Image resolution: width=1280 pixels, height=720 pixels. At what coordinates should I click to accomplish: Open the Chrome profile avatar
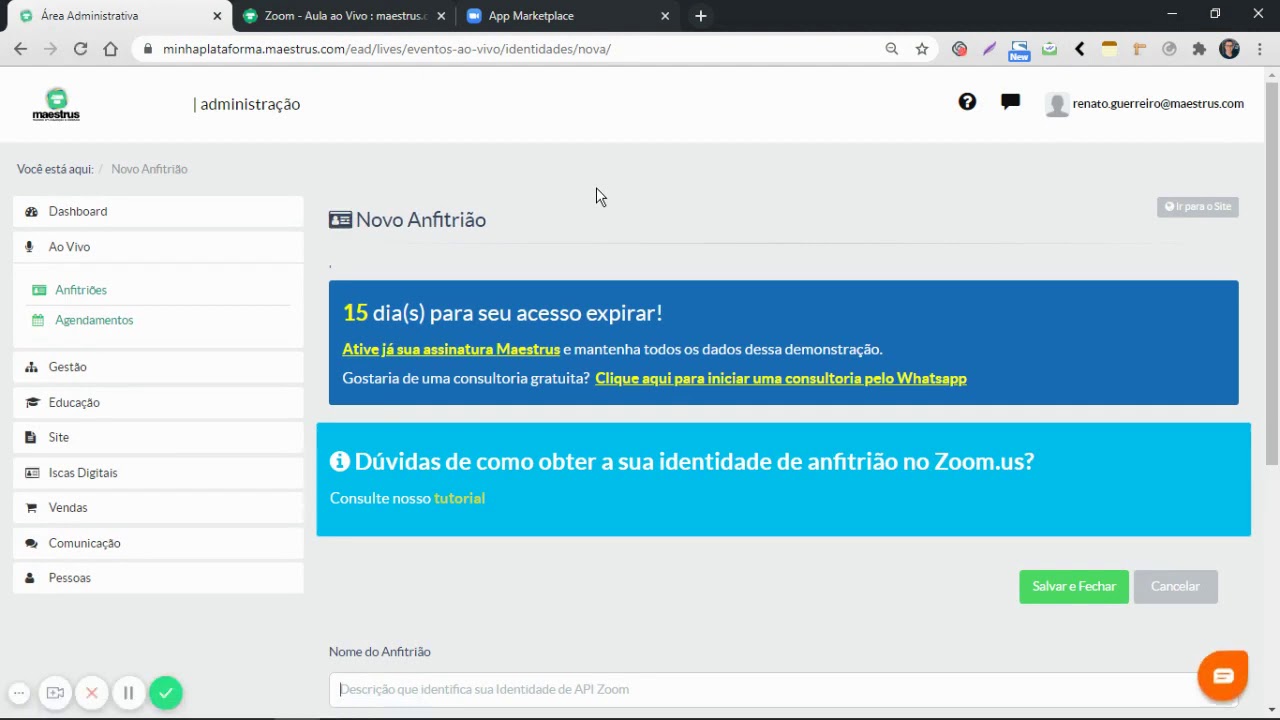tap(1230, 49)
